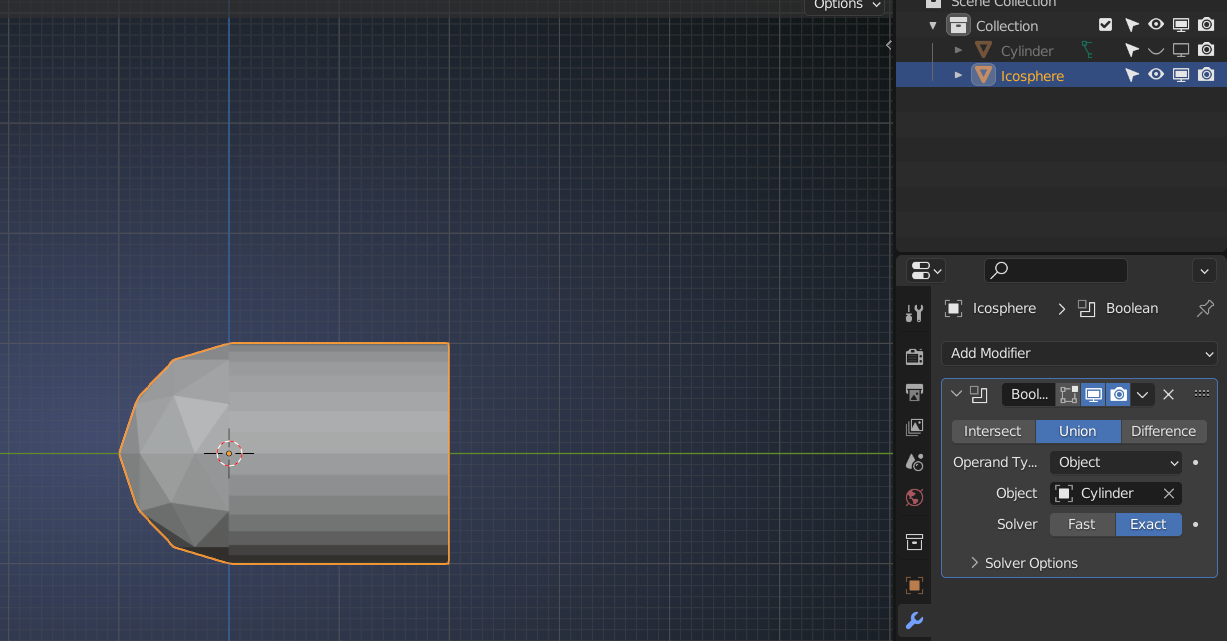Remove the Boolean modifier
Viewport: 1227px width, 641px height.
(x=1168, y=394)
